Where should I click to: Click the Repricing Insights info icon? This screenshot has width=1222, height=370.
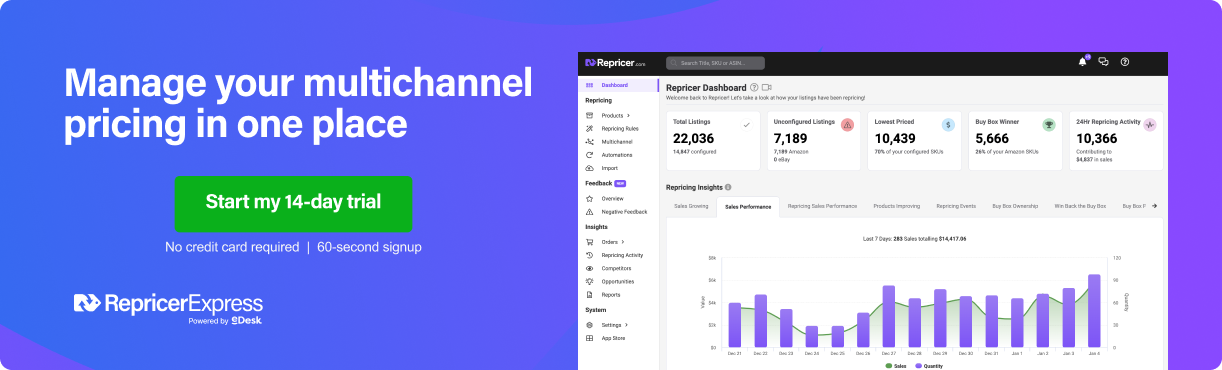pyautogui.click(x=728, y=187)
